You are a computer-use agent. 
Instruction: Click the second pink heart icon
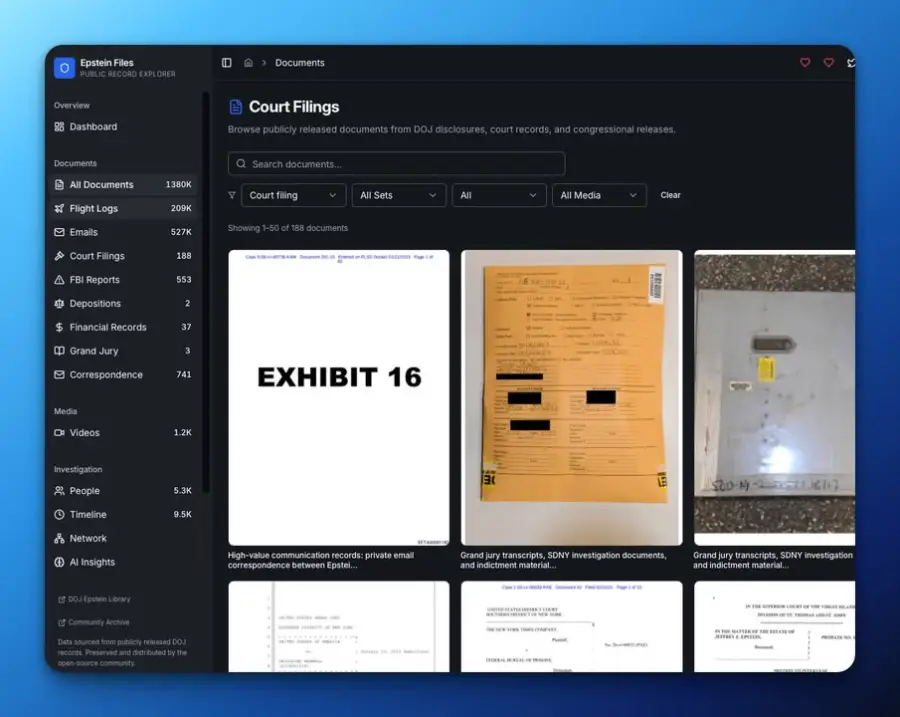[828, 63]
